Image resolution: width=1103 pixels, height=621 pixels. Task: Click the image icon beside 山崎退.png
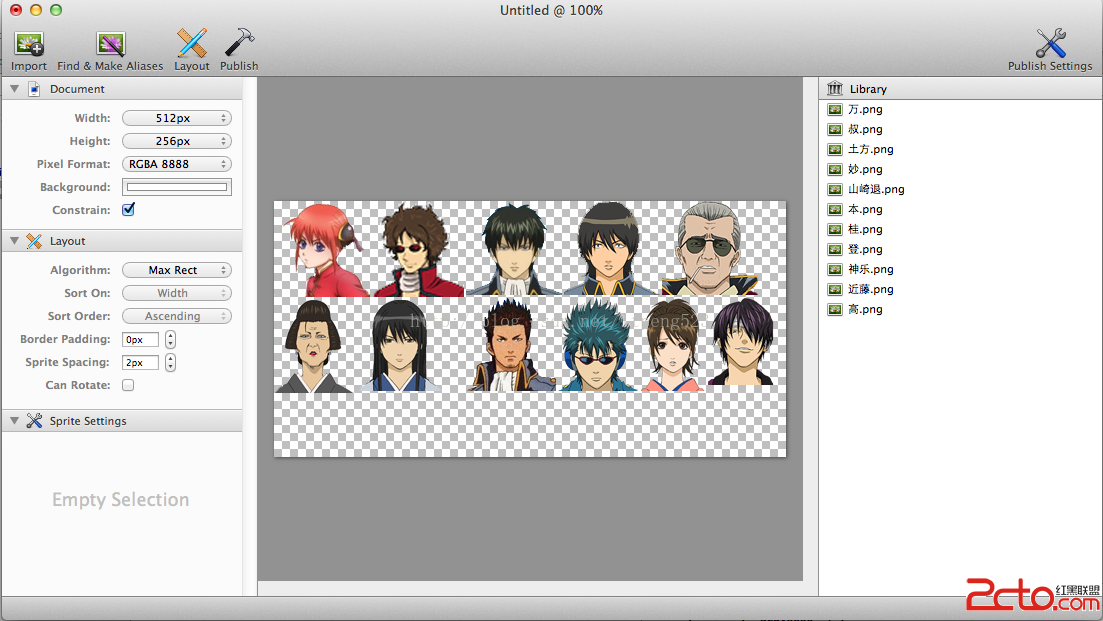coord(835,190)
